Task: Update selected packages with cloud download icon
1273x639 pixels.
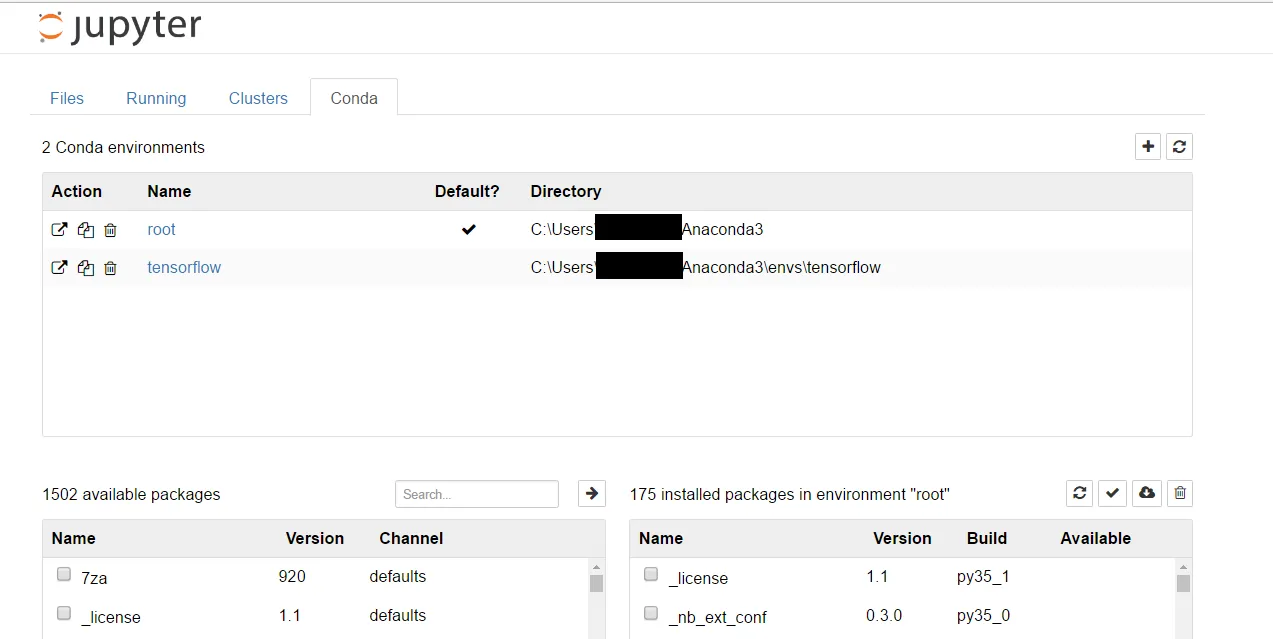Action: point(1147,493)
